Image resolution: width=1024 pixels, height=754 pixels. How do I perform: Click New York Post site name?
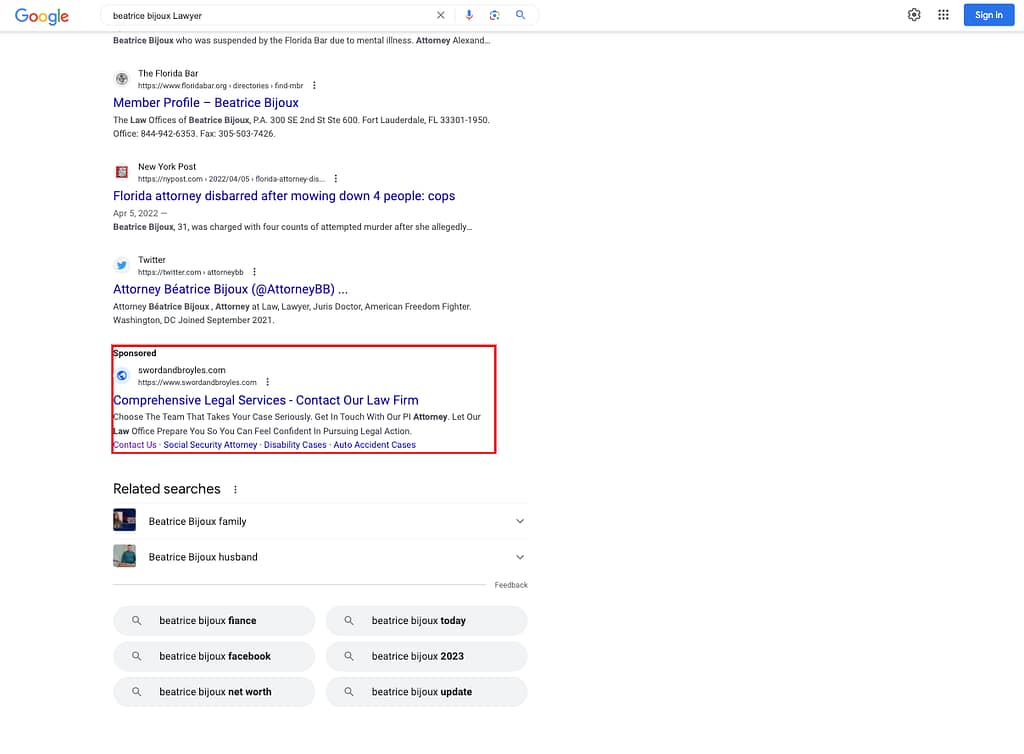click(167, 167)
